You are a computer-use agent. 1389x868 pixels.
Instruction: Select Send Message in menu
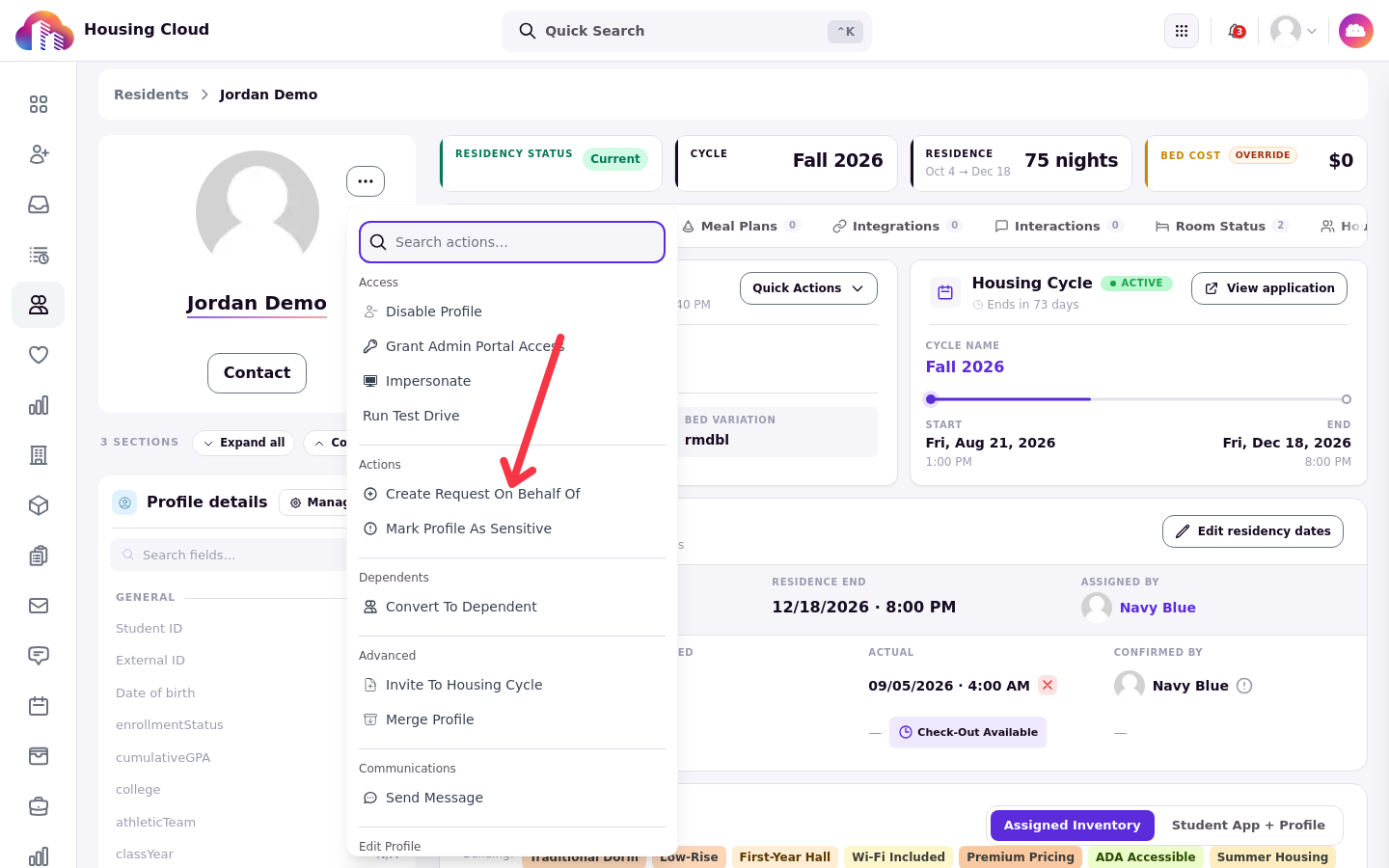(x=512, y=798)
